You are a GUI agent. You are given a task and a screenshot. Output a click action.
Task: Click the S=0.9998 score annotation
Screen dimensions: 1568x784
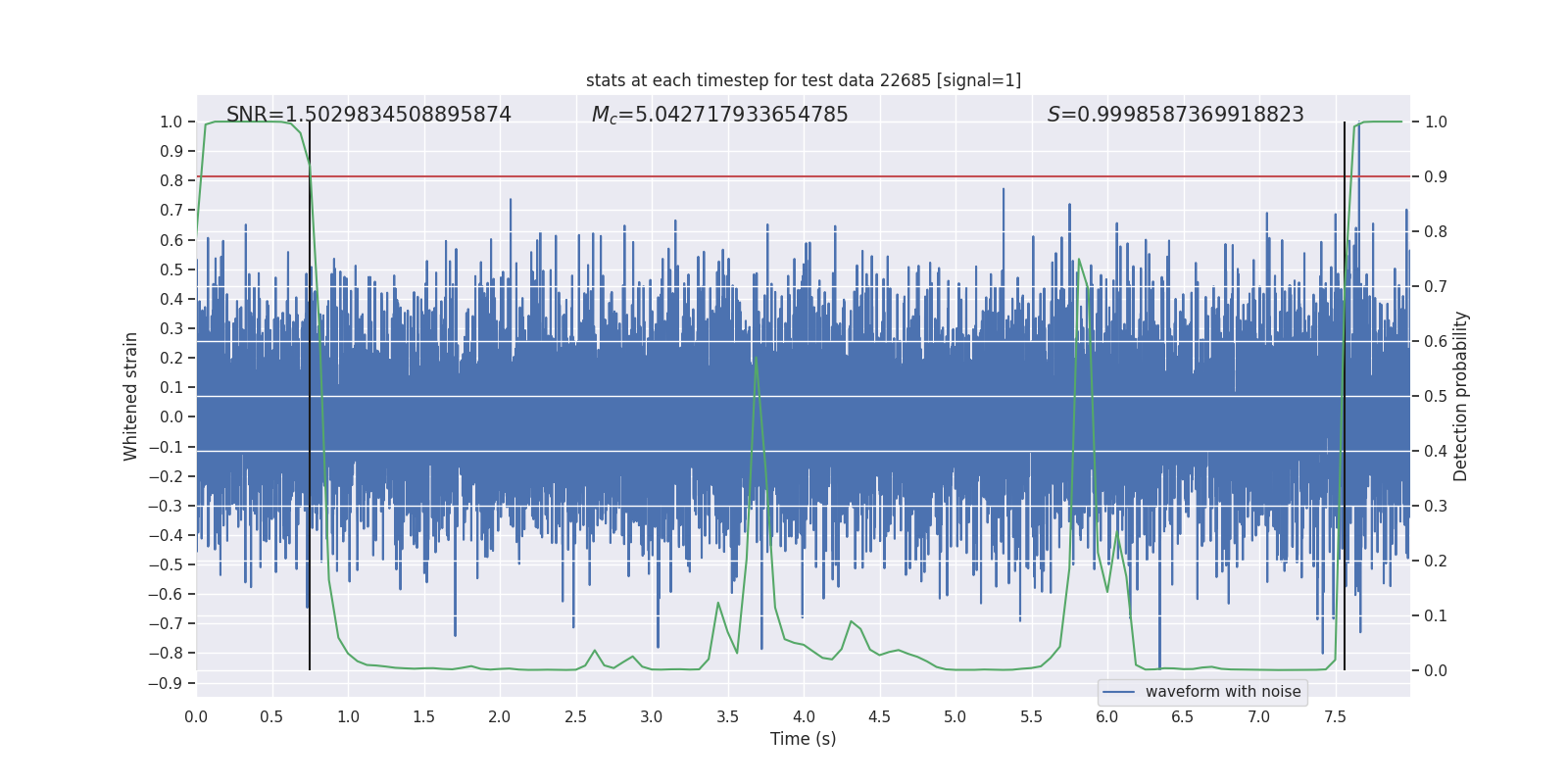click(x=1175, y=115)
